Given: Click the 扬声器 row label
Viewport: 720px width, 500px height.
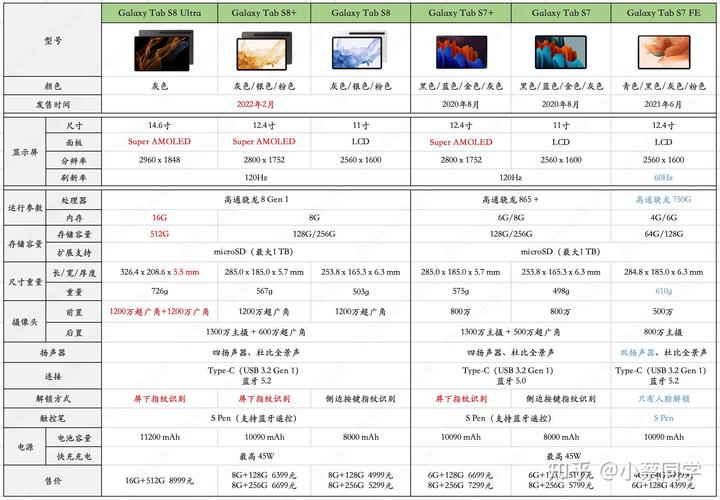Looking at the screenshot, I should click(x=53, y=352).
